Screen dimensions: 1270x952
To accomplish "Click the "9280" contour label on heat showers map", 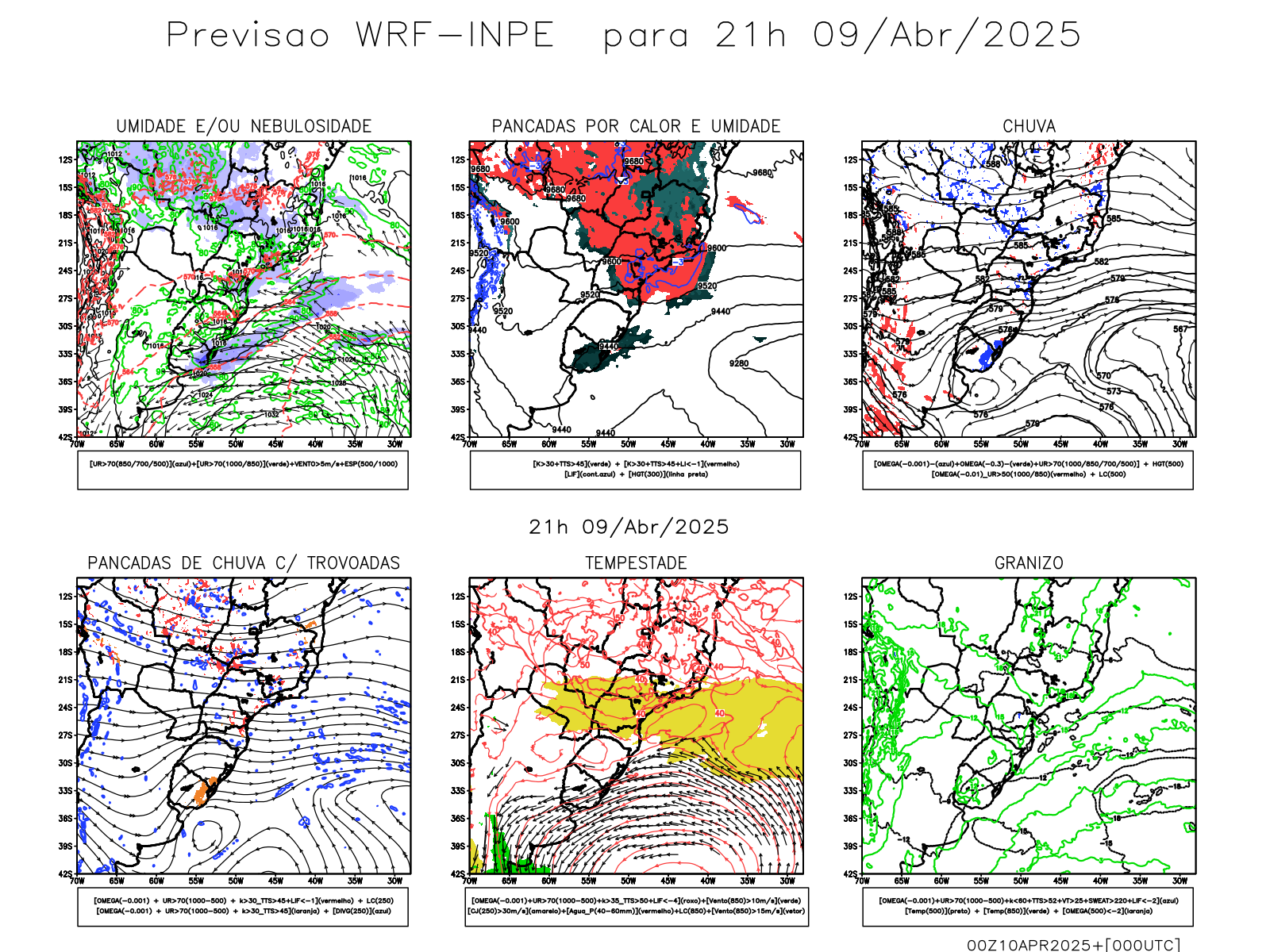I will pyautogui.click(x=739, y=363).
